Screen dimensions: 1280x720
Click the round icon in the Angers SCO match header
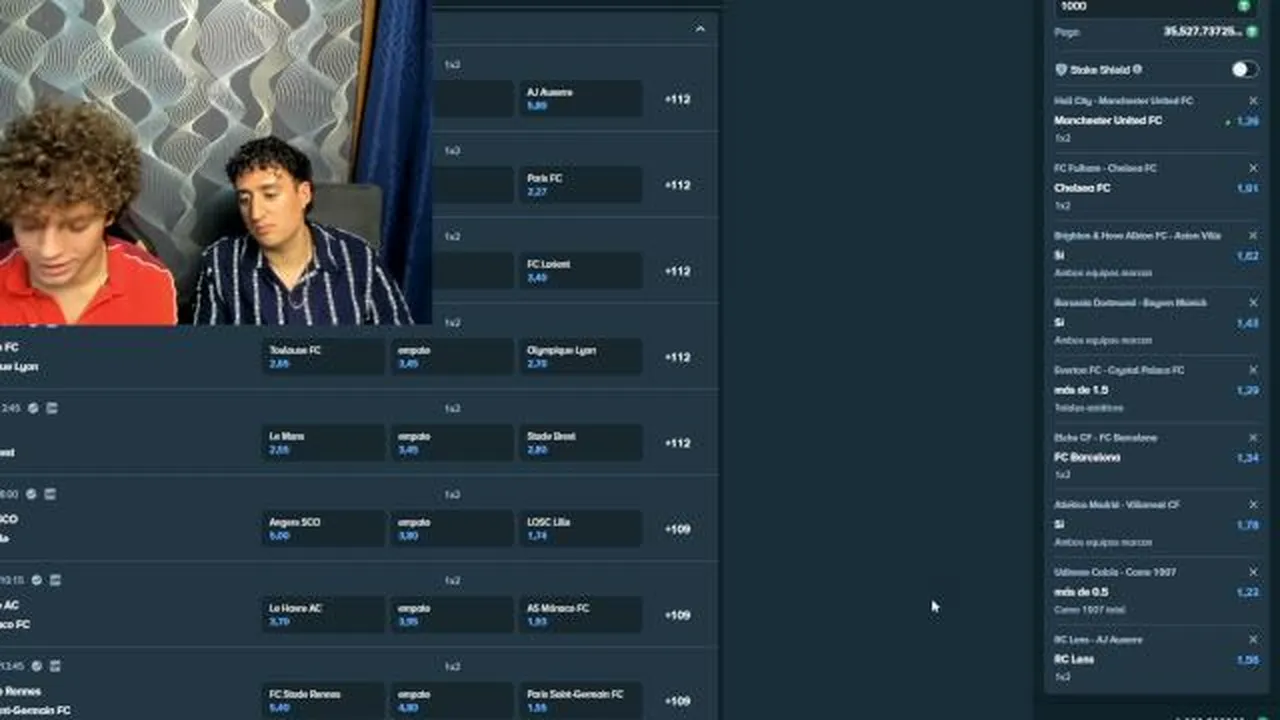32,494
